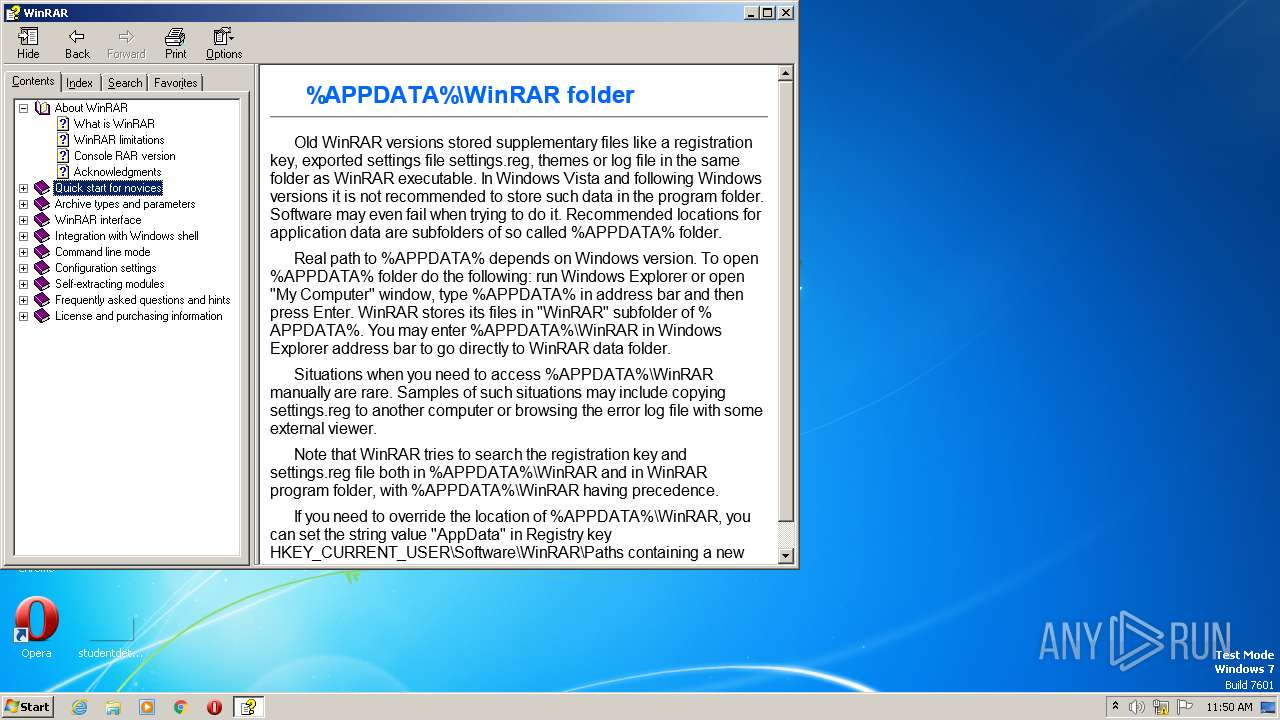Expand Frequently asked questions and hints node
Viewport: 1280px width, 720px height.
coord(23,300)
